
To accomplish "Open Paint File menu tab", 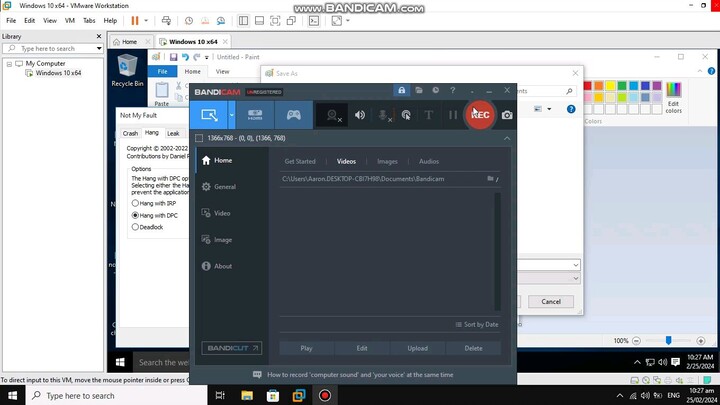I will point(163,72).
